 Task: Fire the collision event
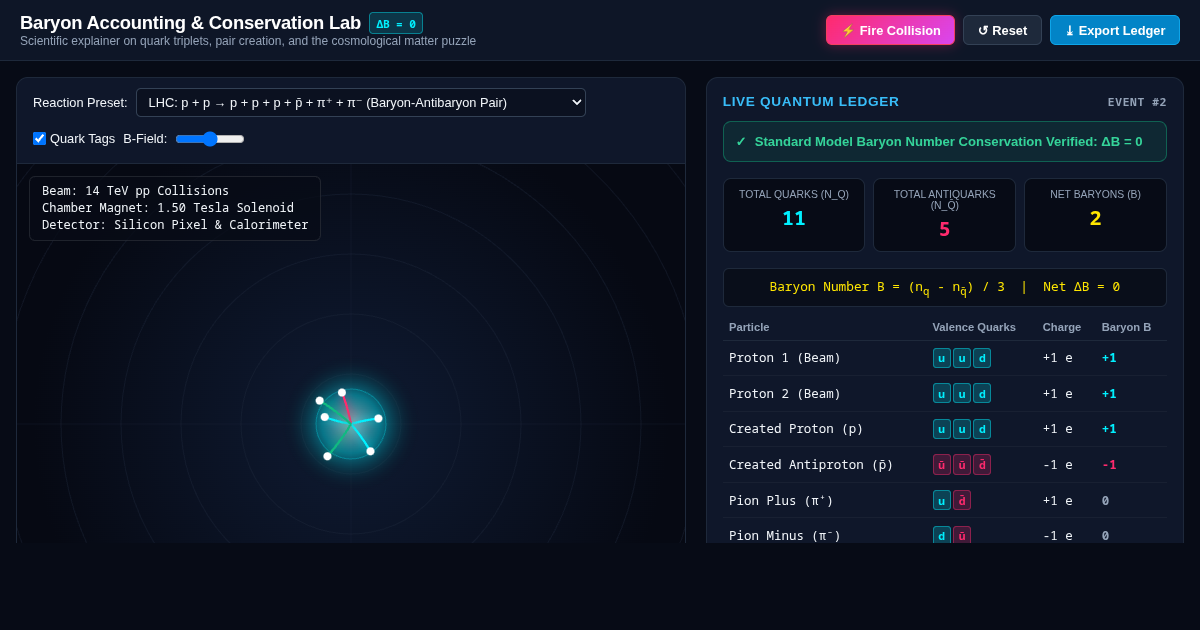(x=890, y=30)
